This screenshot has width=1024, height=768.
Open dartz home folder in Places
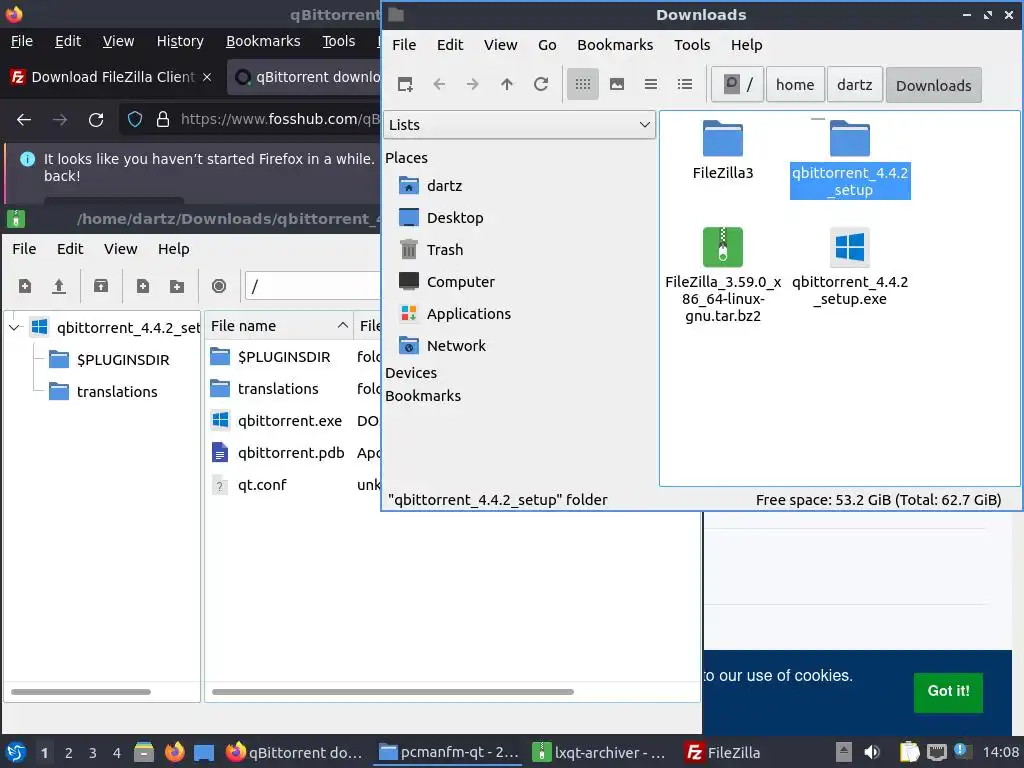coord(444,186)
